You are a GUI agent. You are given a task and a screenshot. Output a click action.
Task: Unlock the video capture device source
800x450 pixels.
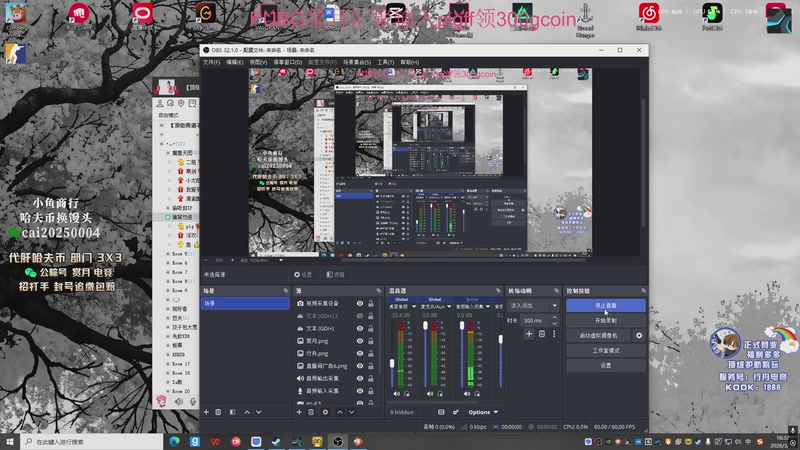coord(371,303)
